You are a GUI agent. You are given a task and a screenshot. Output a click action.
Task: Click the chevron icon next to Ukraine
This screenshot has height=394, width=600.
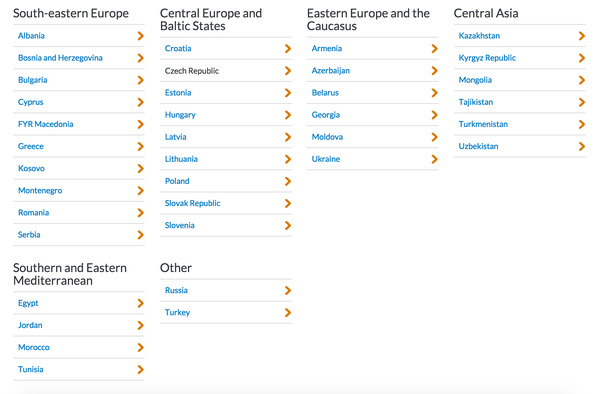point(434,159)
